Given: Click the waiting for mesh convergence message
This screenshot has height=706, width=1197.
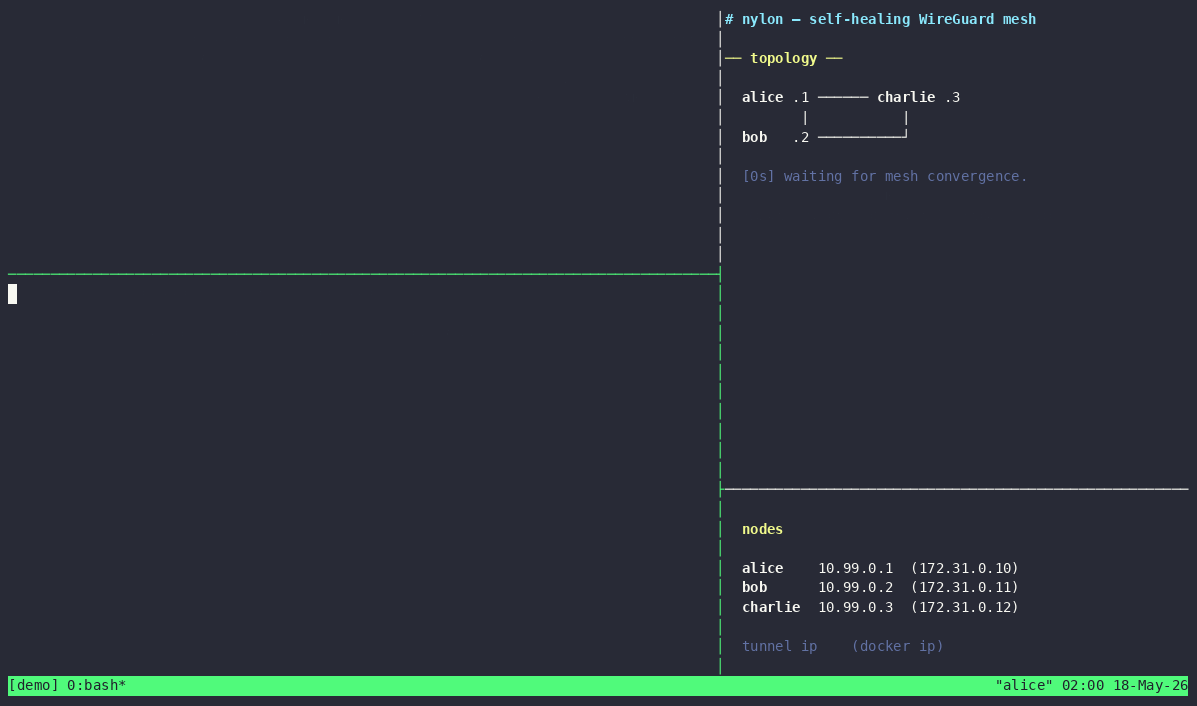Looking at the screenshot, I should point(885,176).
